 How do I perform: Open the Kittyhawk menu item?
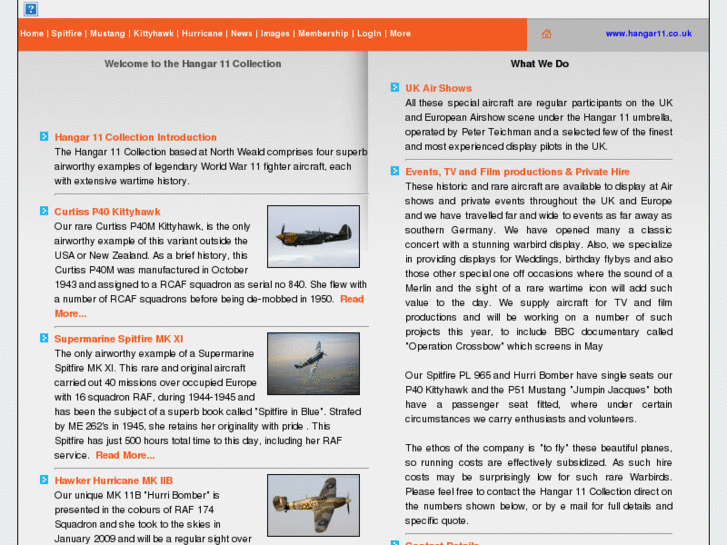(153, 33)
